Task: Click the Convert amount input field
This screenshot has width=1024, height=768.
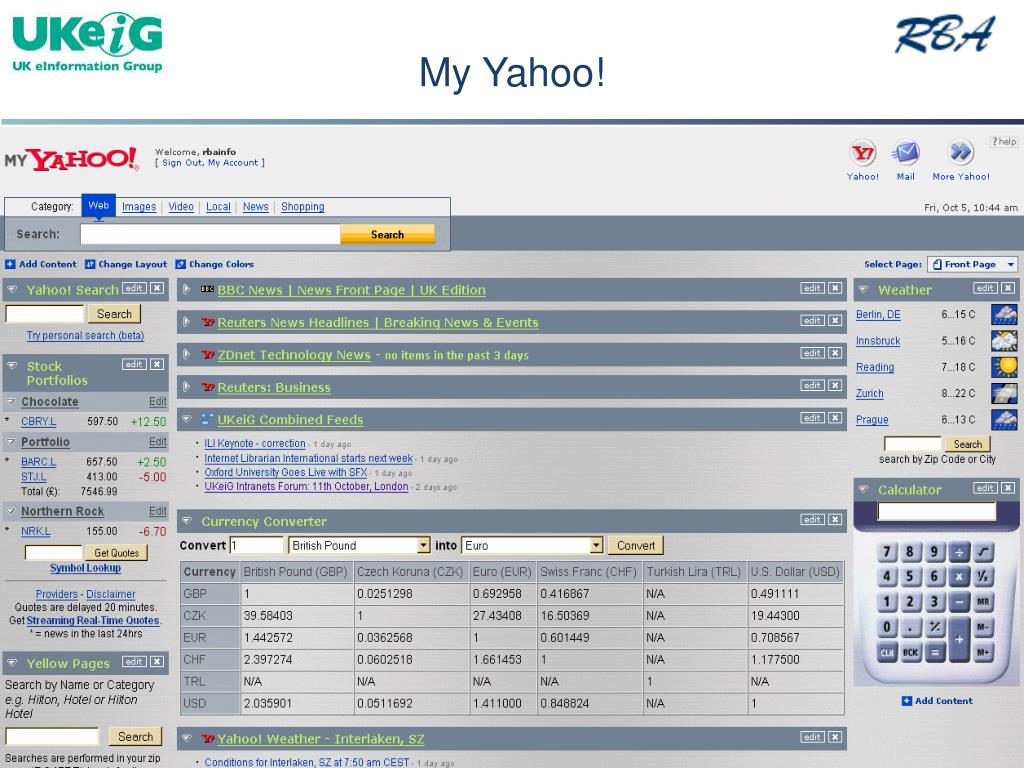Action: [257, 545]
